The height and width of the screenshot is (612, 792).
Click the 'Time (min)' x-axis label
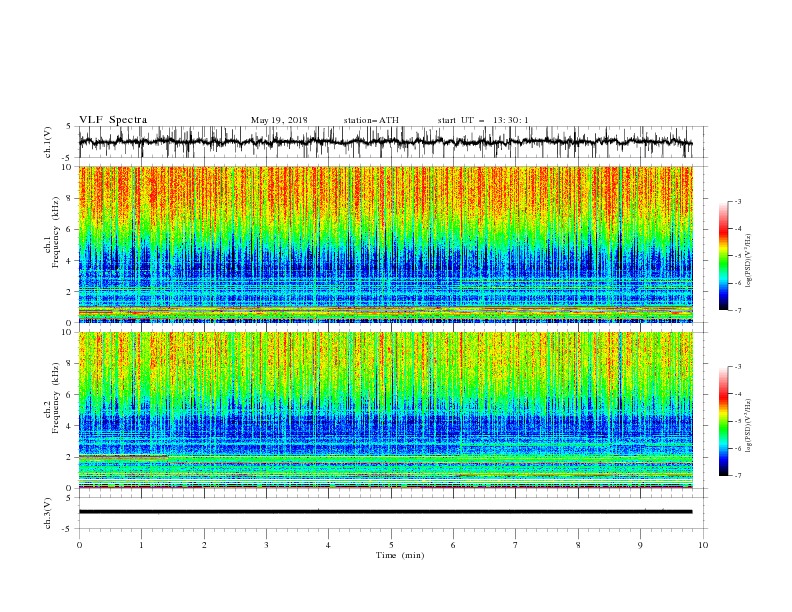coord(400,555)
